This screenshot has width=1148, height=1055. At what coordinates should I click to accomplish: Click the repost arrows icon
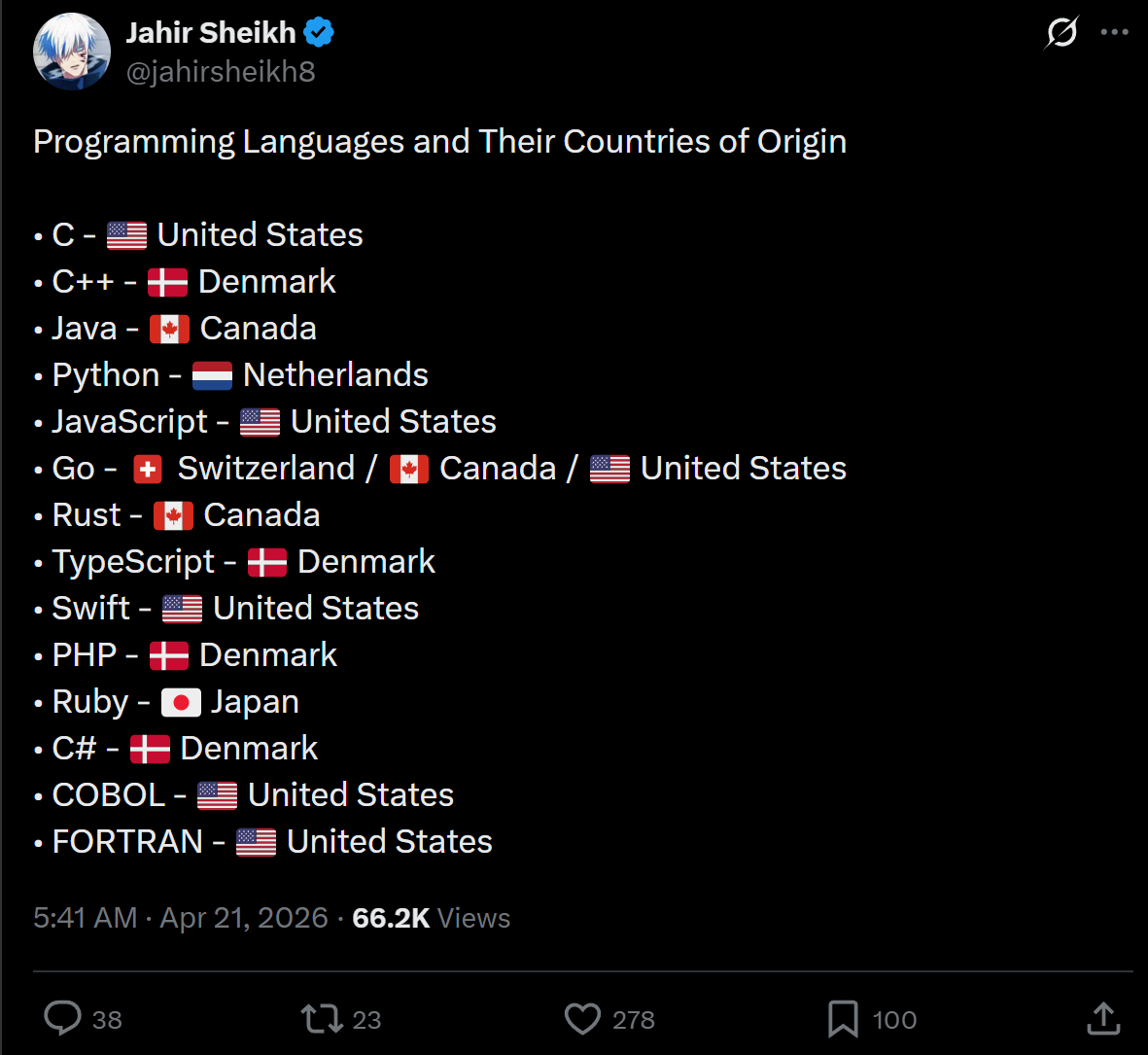322,1018
